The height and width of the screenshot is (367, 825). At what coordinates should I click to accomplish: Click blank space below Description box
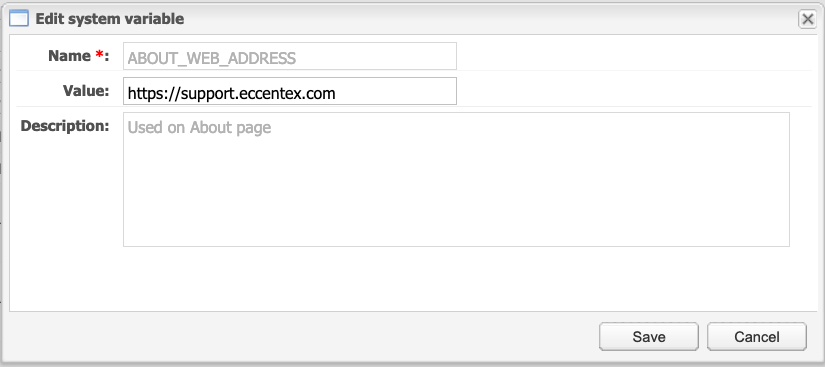(456, 279)
